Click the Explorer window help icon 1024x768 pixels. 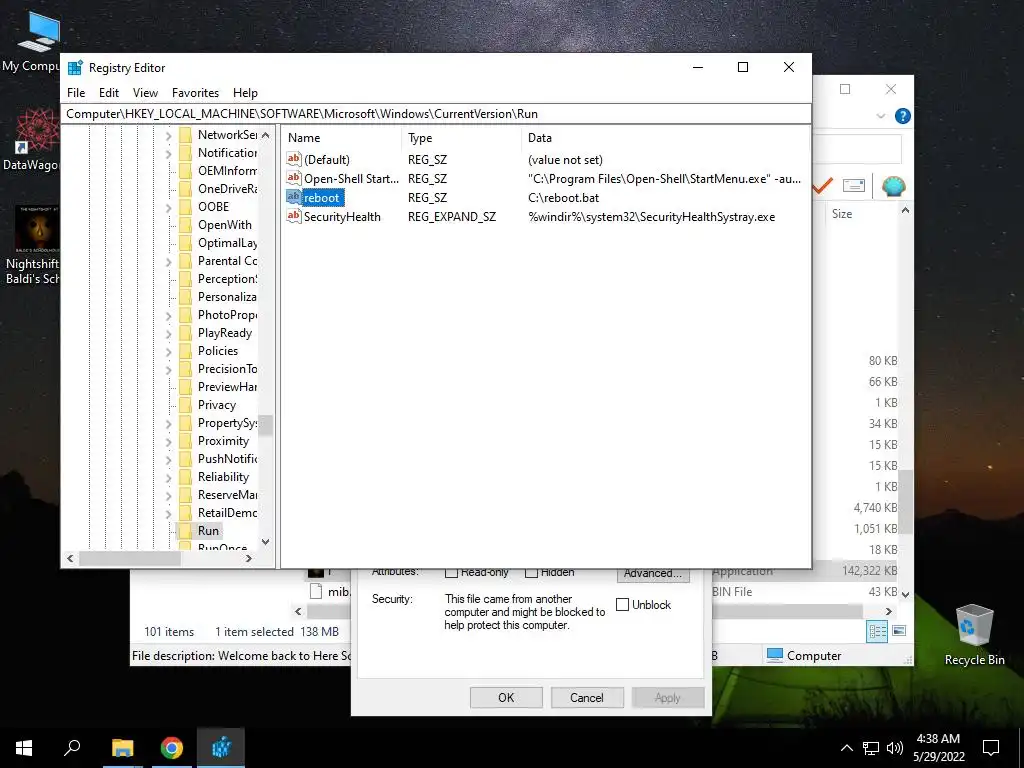point(903,116)
